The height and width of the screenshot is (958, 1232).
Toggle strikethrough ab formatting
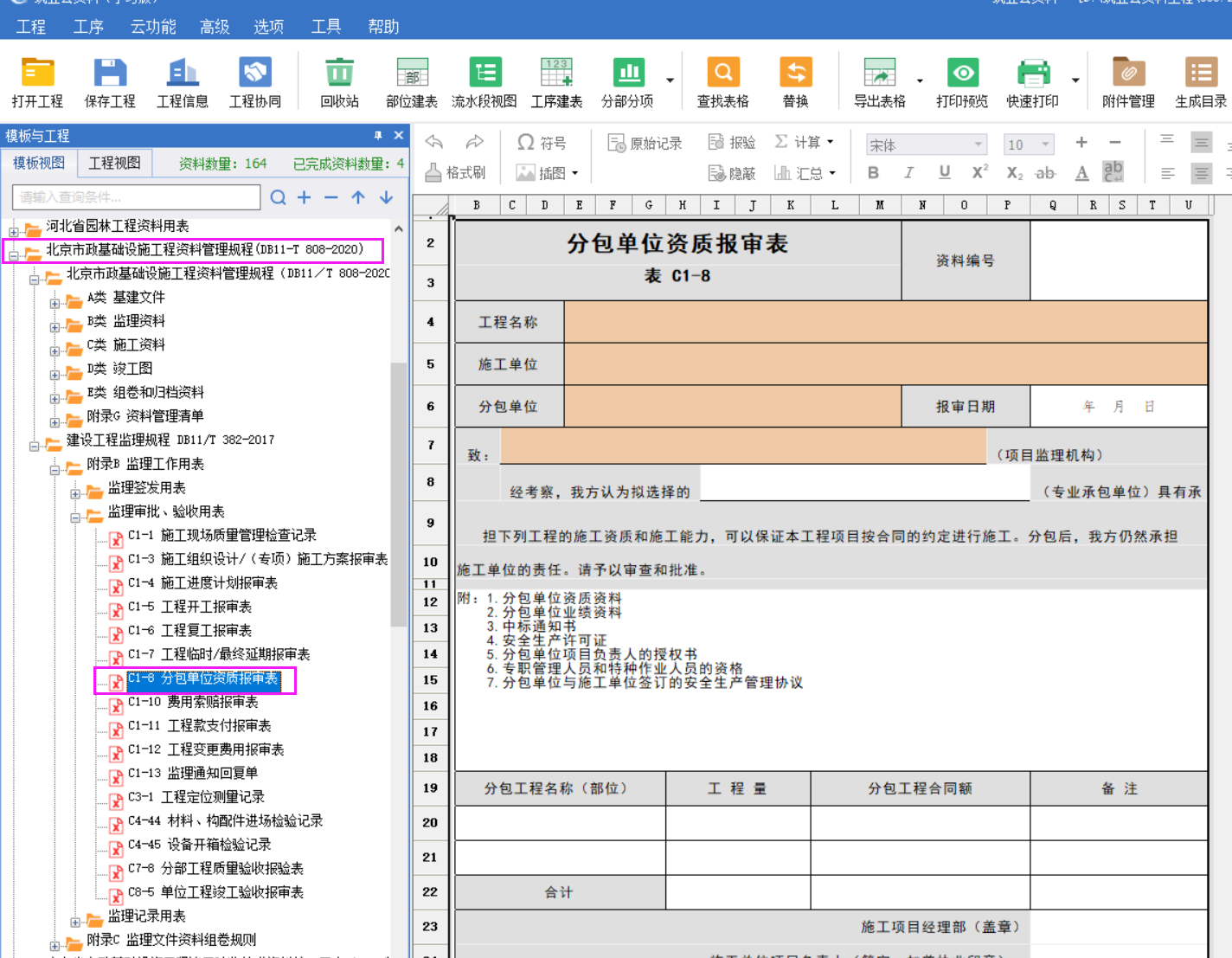click(x=1046, y=173)
